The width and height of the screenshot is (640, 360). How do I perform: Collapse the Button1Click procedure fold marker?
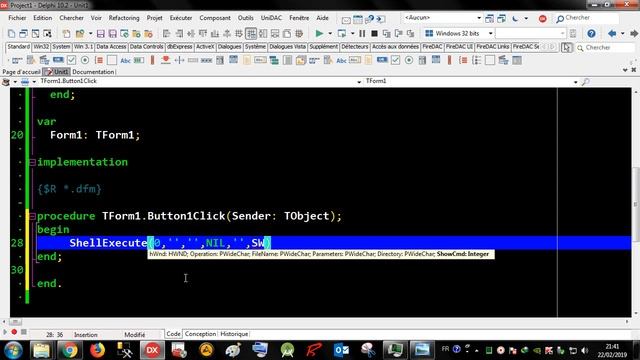point(32,216)
